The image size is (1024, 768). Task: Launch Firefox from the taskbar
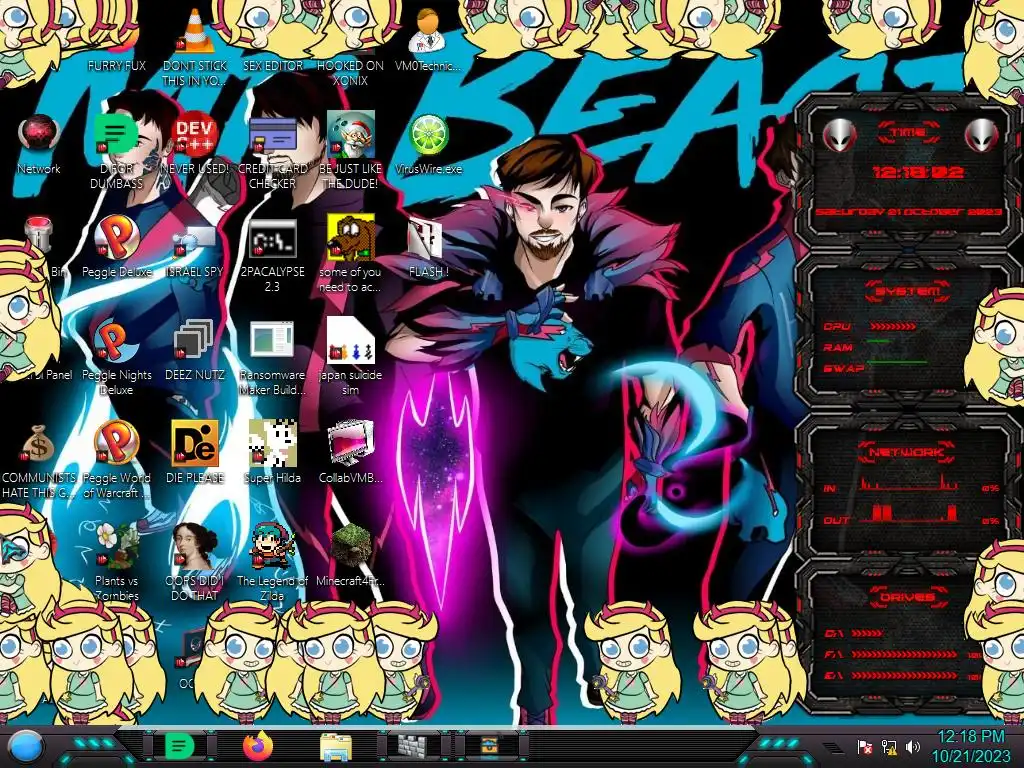(257, 746)
